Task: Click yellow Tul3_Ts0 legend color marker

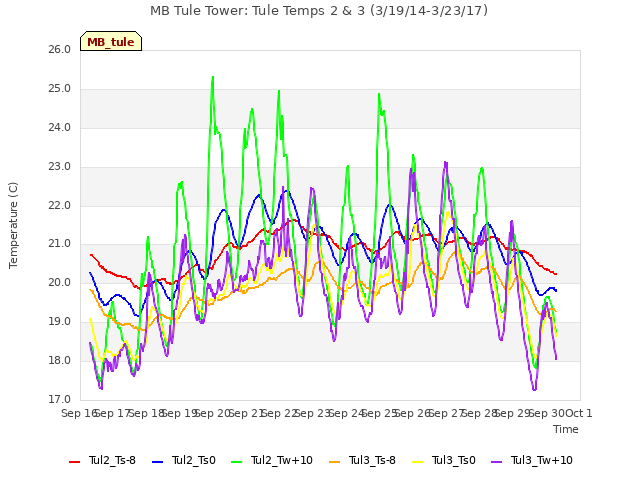Action: (418, 462)
